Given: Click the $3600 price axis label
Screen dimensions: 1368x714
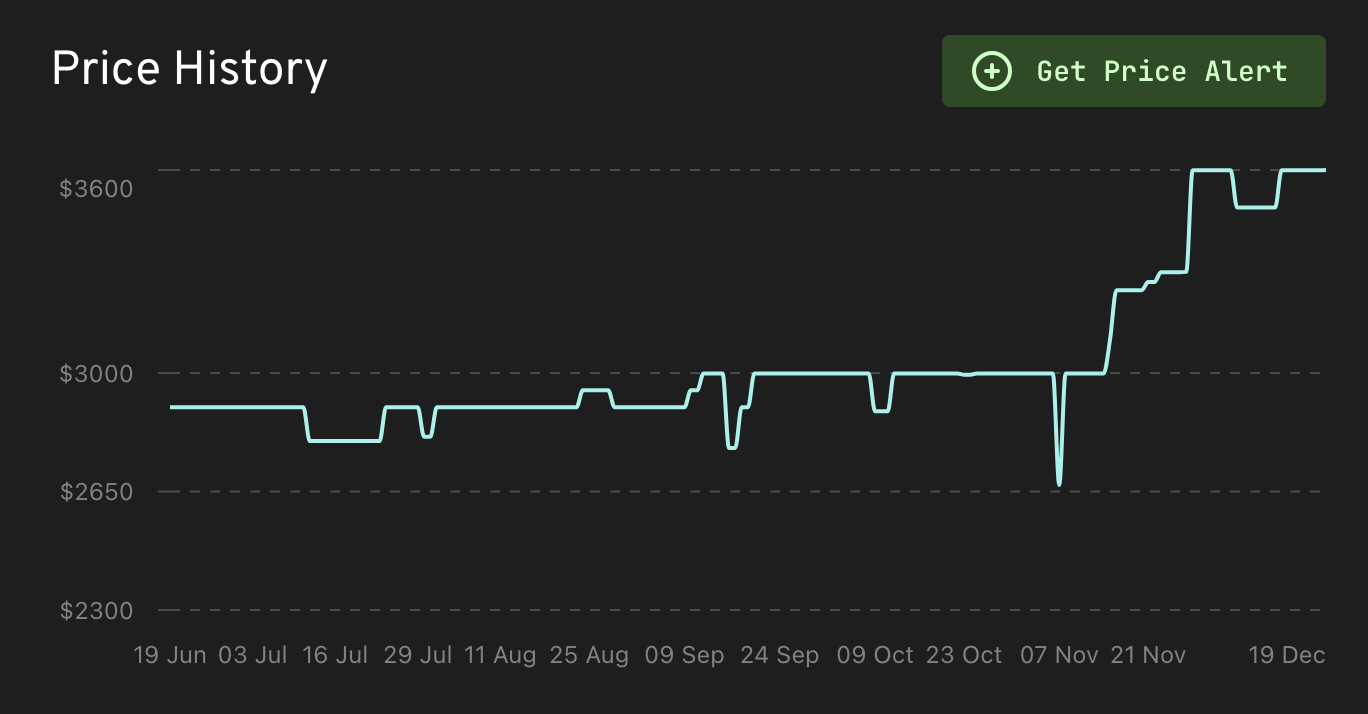Looking at the screenshot, I should point(96,188).
